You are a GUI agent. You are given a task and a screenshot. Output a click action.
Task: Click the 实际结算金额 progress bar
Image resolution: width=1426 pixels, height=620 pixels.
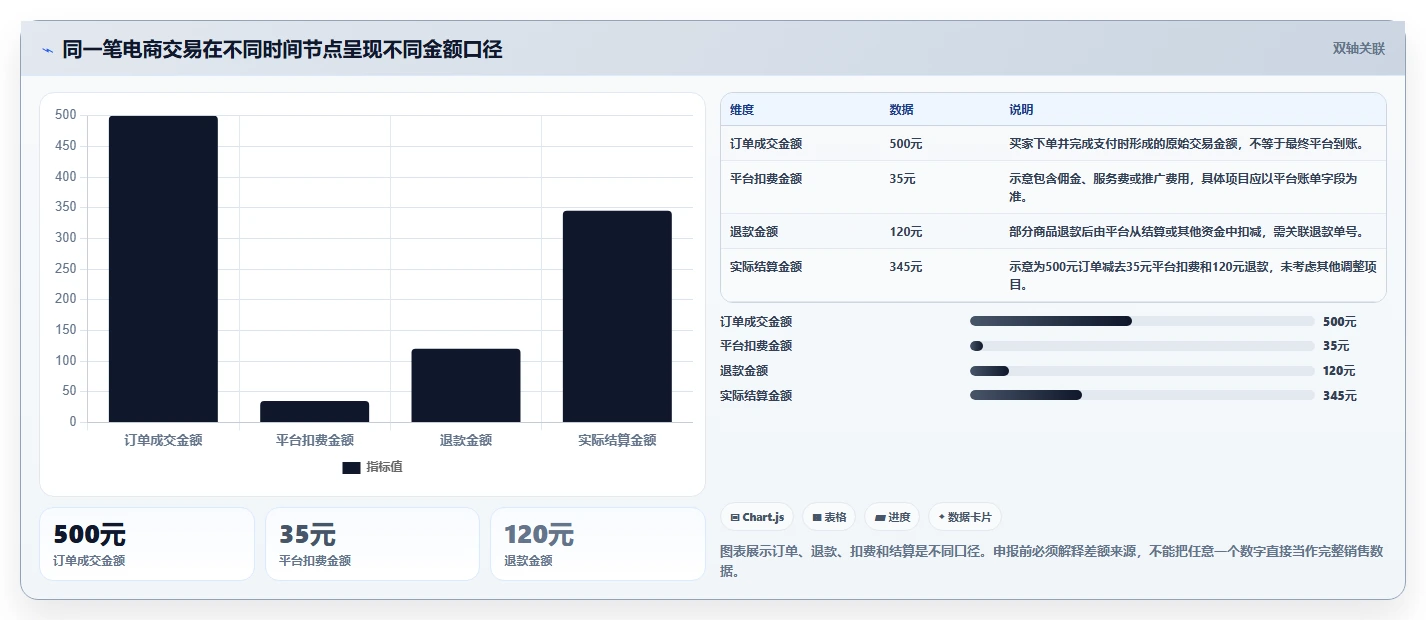coord(1142,395)
